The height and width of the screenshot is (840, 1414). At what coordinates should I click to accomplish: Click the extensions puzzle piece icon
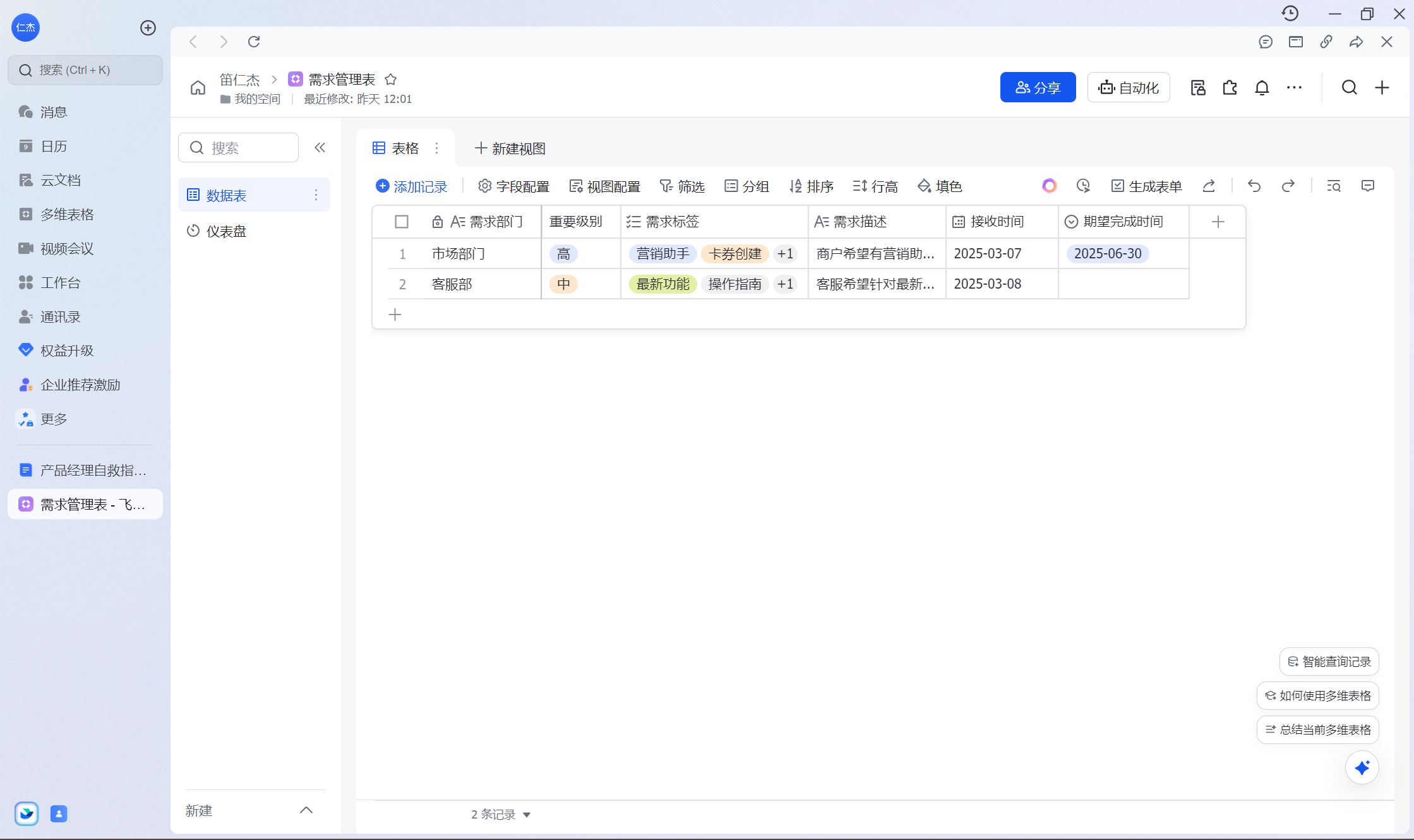1230,88
